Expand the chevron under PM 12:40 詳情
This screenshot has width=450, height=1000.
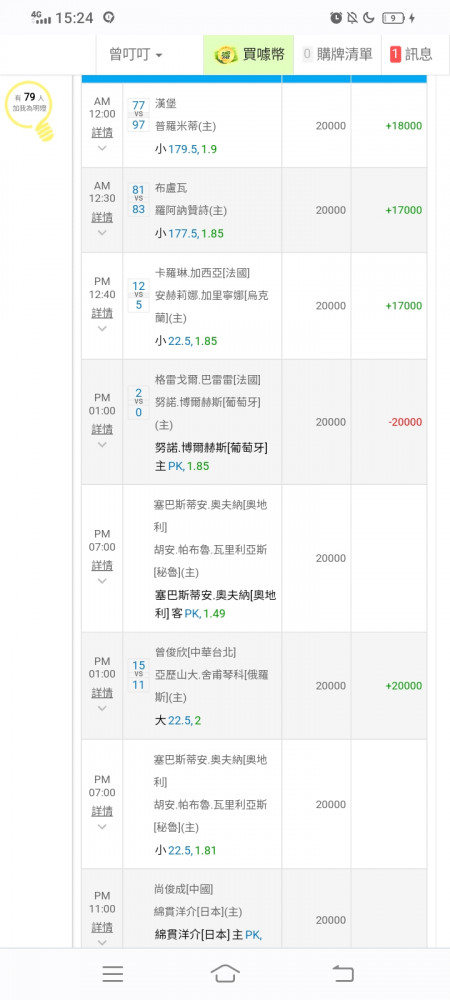coord(102,328)
